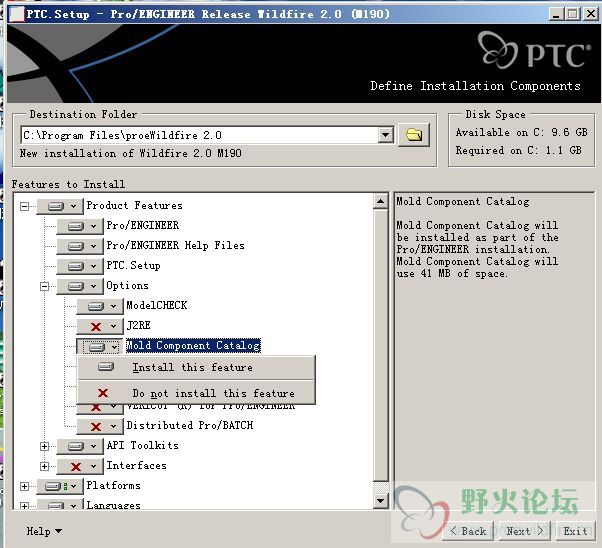Viewport: 602px width, 548px height.
Task: Expand the Platforms tree node
Action: pos(25,486)
